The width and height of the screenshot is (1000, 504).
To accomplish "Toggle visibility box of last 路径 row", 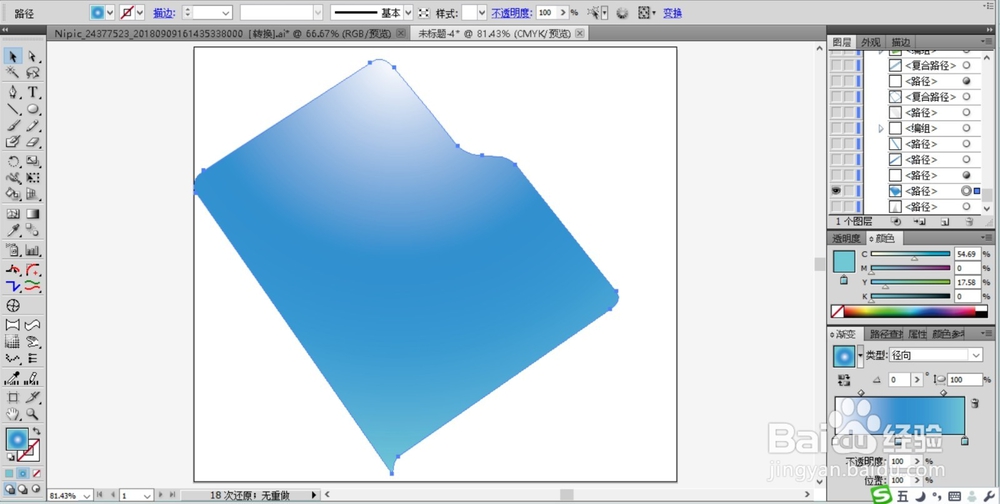I will pos(836,207).
